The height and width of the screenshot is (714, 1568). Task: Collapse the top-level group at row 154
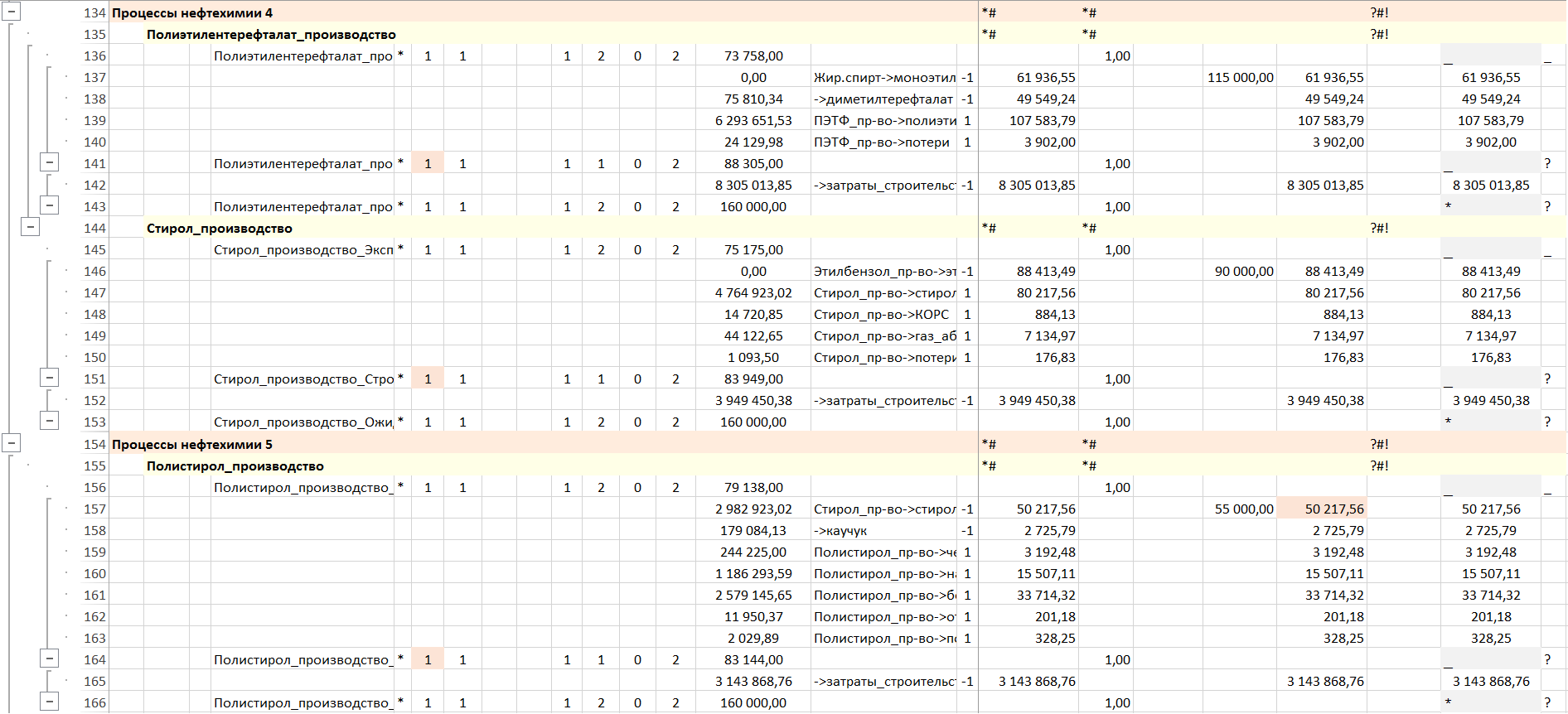point(12,443)
